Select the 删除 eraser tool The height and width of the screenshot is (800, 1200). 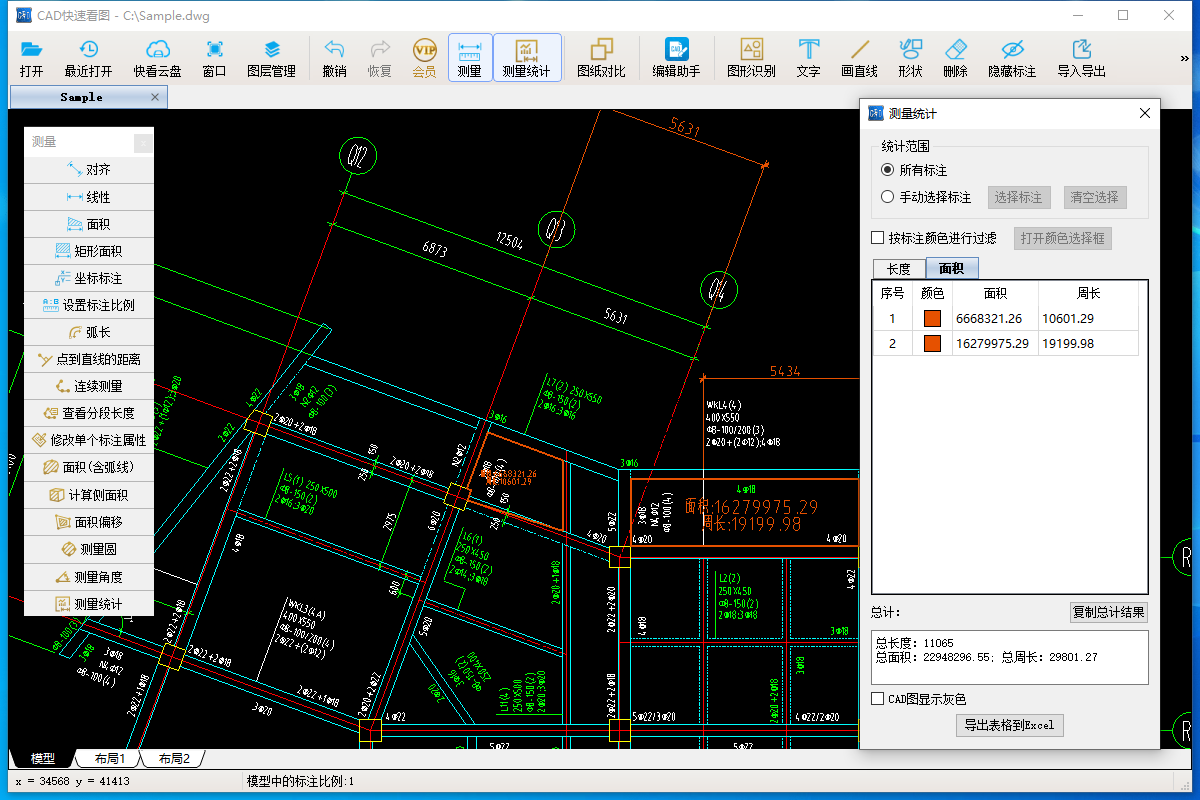click(955, 58)
